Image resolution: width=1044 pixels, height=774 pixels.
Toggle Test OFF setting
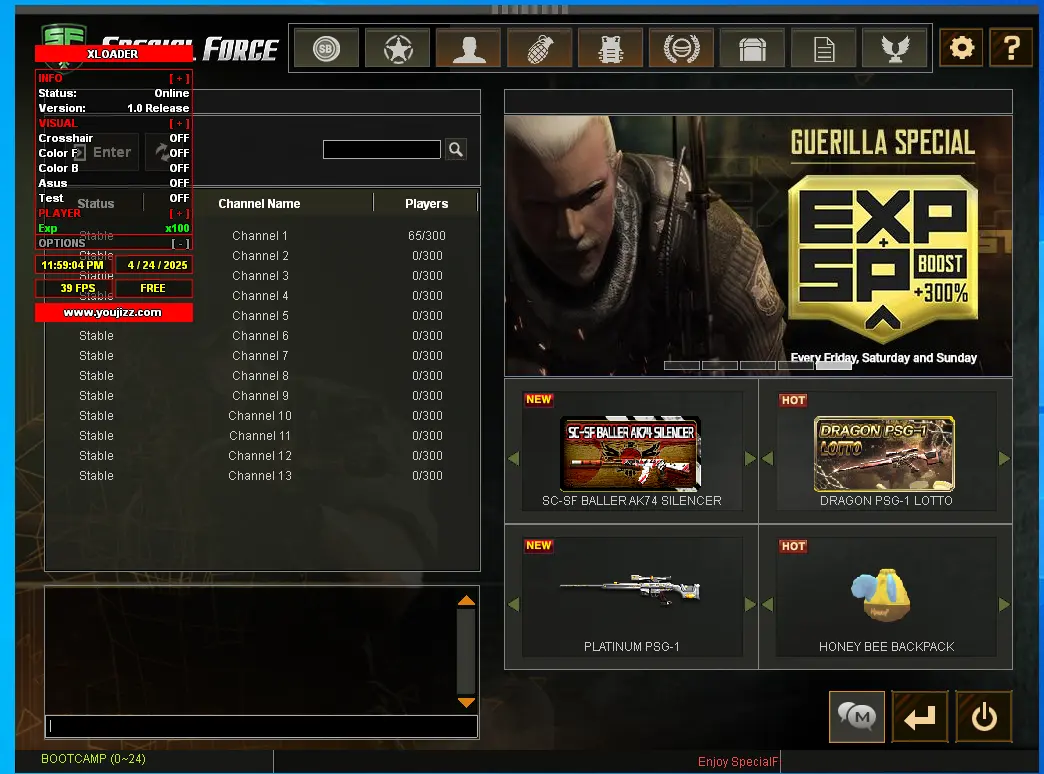pyautogui.click(x=114, y=198)
